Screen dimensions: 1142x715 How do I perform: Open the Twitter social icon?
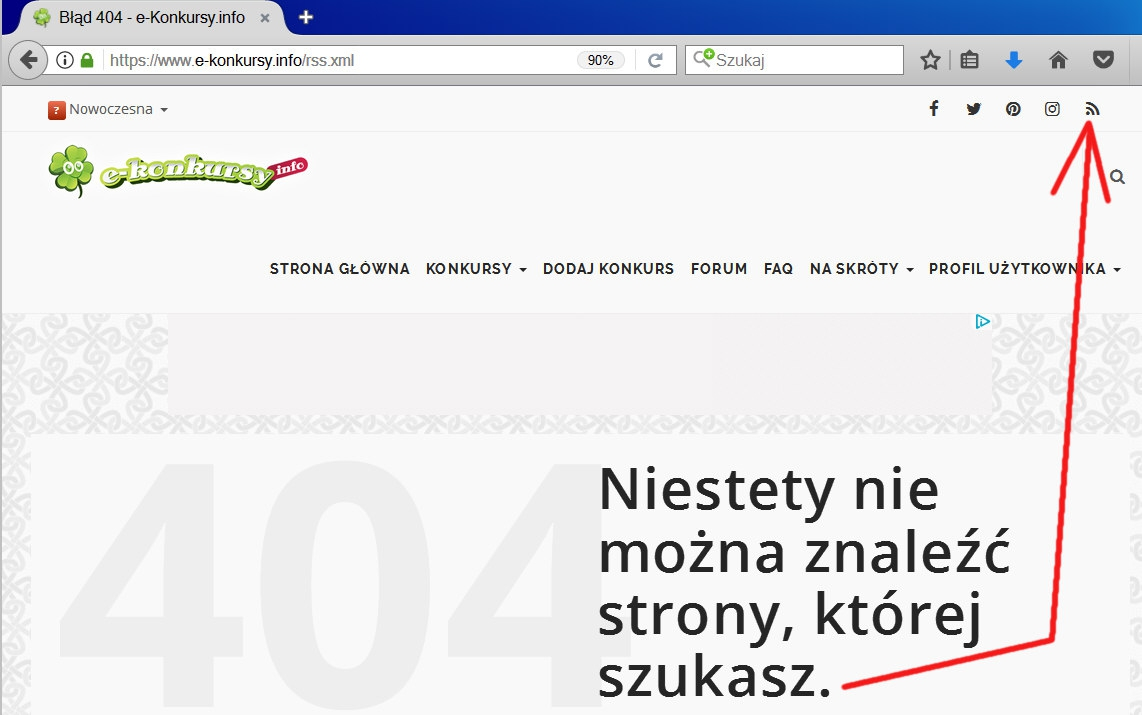(x=973, y=109)
